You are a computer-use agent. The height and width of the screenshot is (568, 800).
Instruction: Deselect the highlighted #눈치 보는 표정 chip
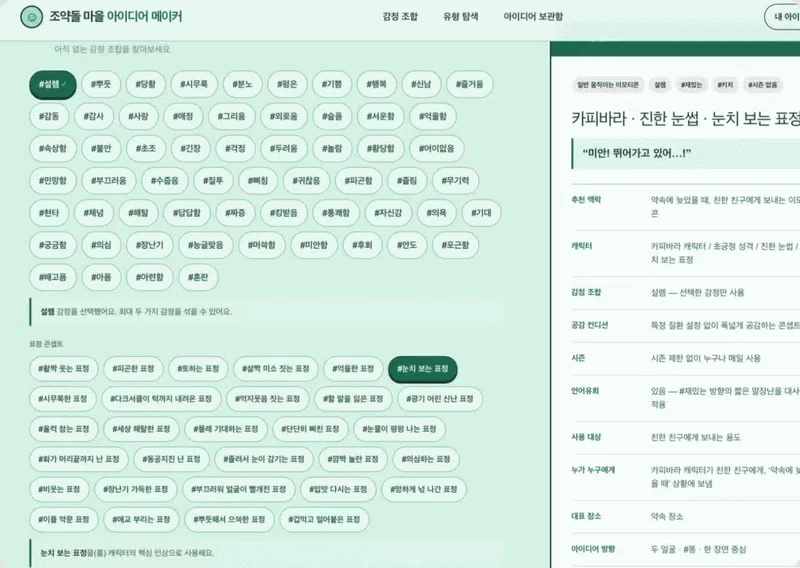click(x=423, y=368)
